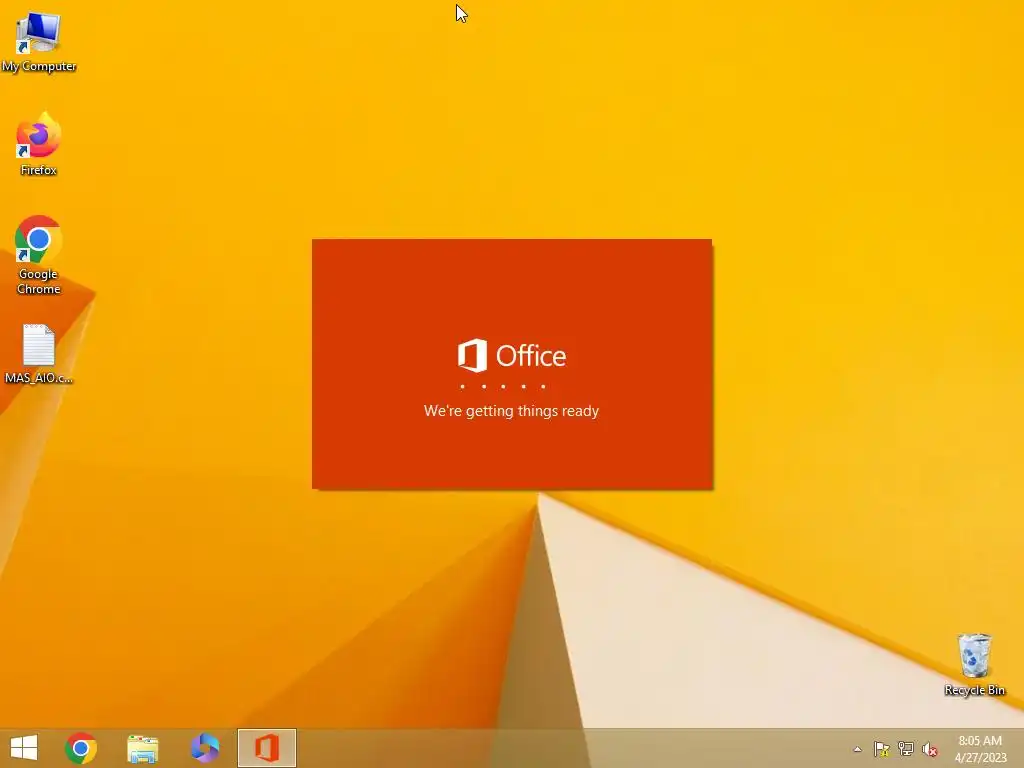Show hidden system tray icons

[x=857, y=749]
